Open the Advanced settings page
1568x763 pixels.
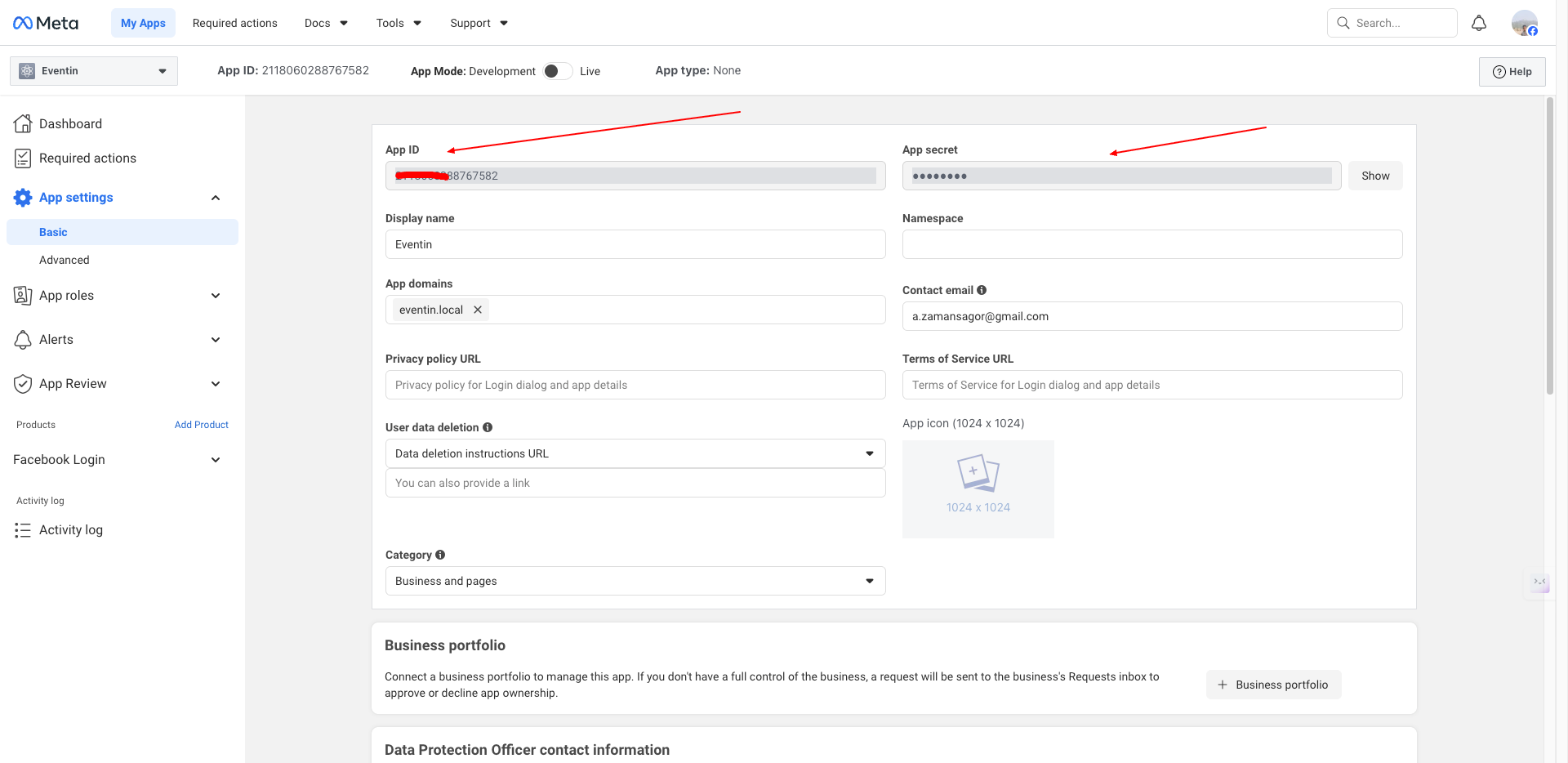pyautogui.click(x=65, y=260)
